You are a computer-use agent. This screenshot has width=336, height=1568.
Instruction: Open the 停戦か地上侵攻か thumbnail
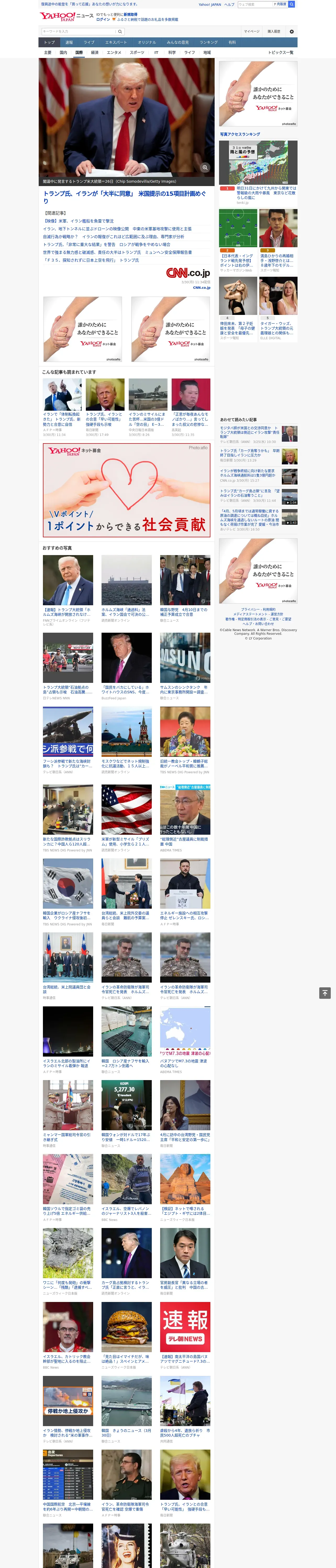(x=68, y=1401)
